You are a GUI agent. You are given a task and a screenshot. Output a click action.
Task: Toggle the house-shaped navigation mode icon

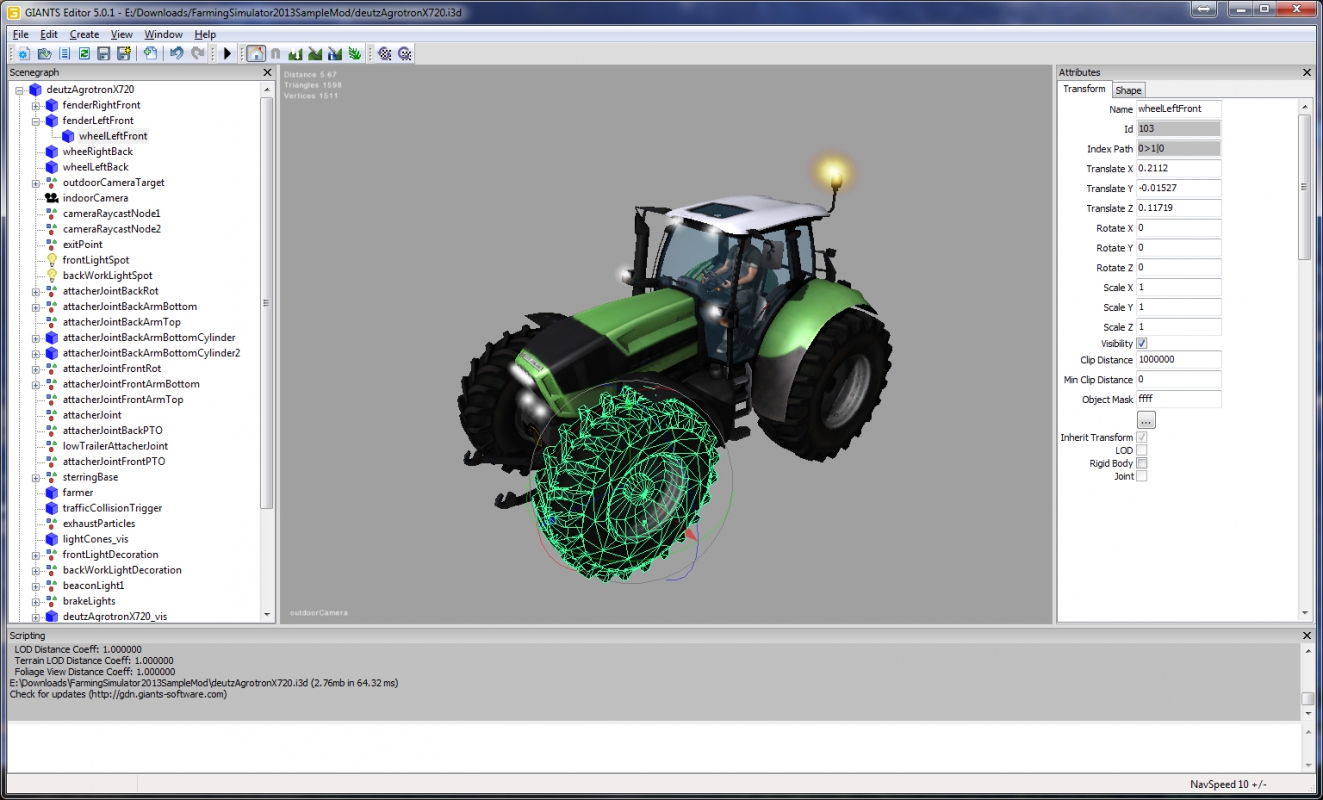click(x=256, y=53)
